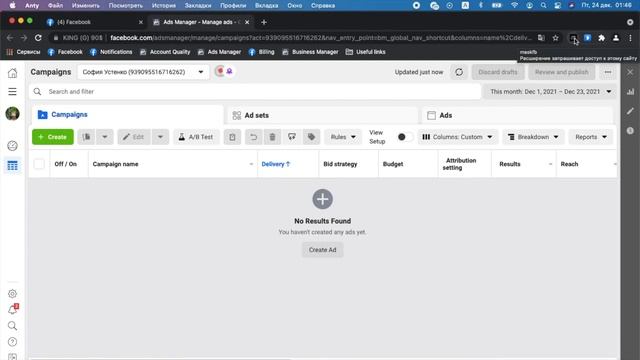Click the preview comment icon in toolbar
This screenshot has height=360, width=640.
click(292, 137)
